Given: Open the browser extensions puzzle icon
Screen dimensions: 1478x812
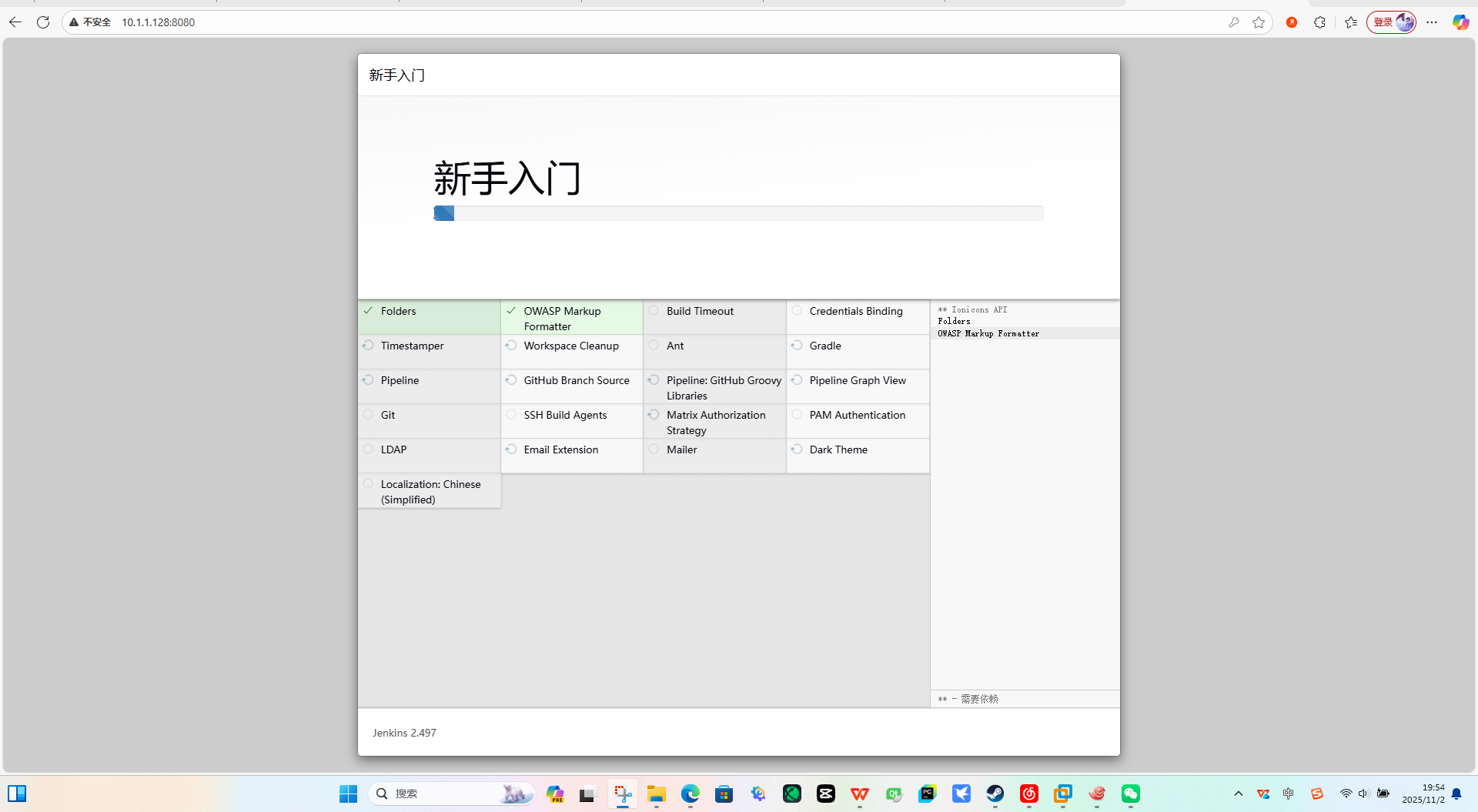Looking at the screenshot, I should tap(1319, 22).
